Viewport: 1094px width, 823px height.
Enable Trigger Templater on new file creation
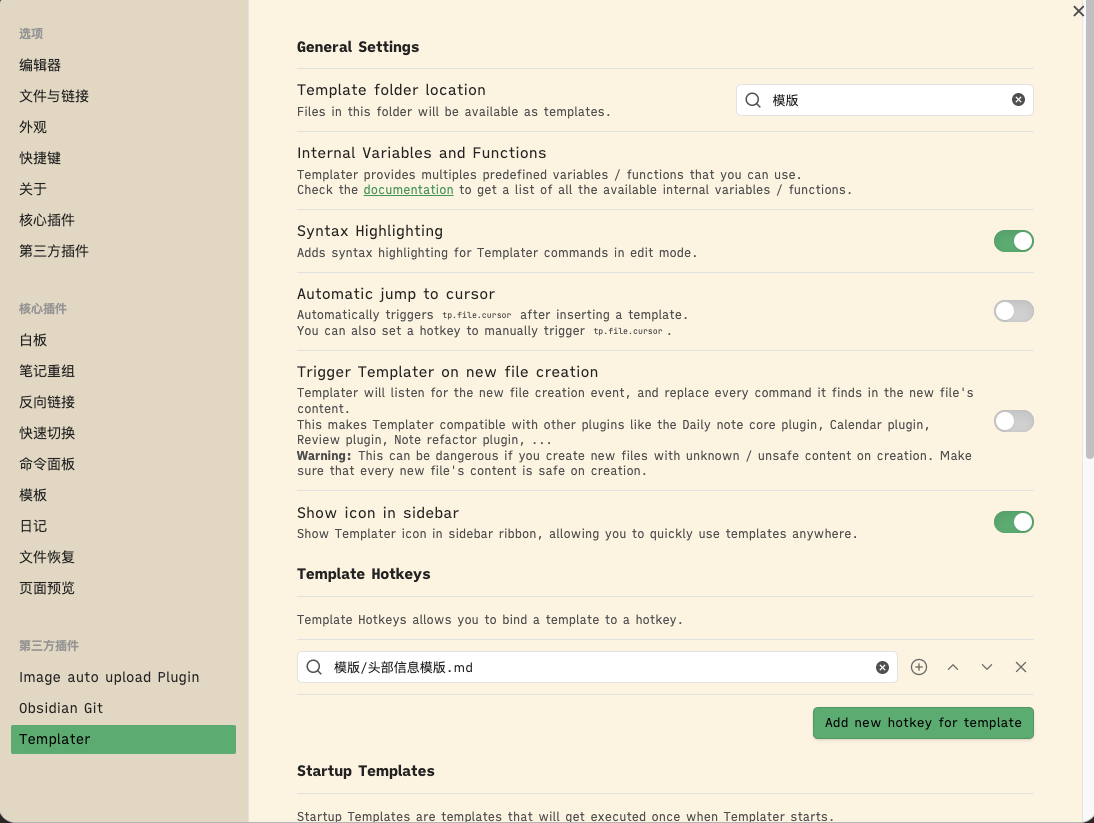click(x=1014, y=421)
